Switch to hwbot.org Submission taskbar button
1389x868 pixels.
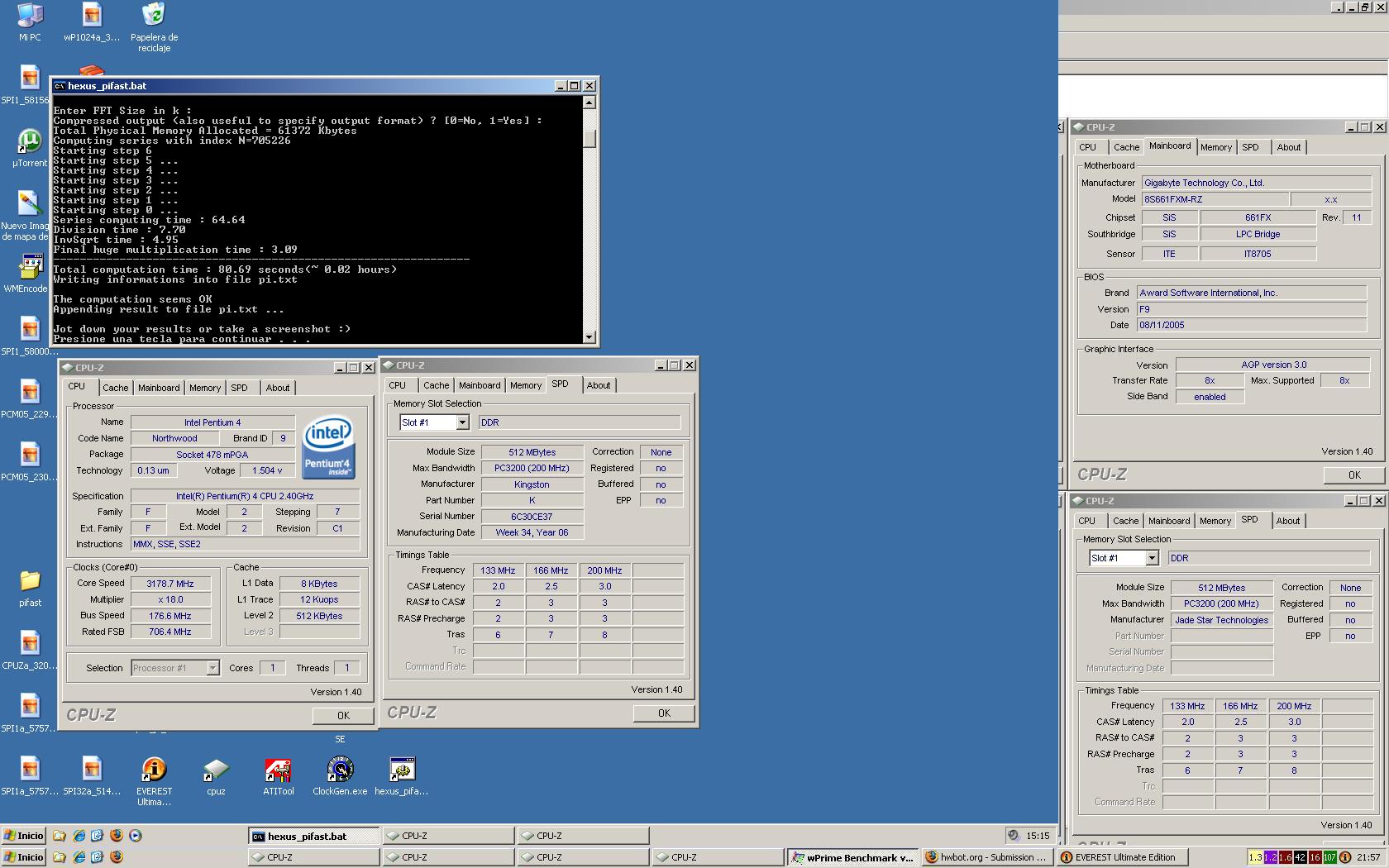tap(986, 857)
